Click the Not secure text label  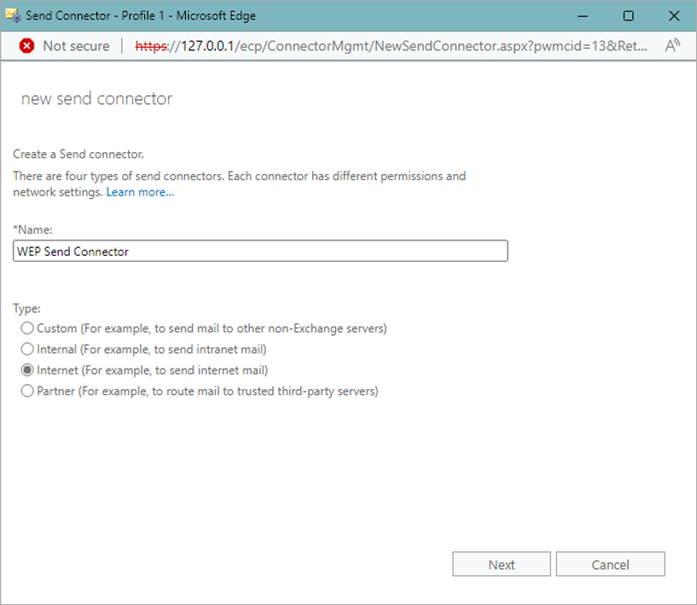(76, 46)
